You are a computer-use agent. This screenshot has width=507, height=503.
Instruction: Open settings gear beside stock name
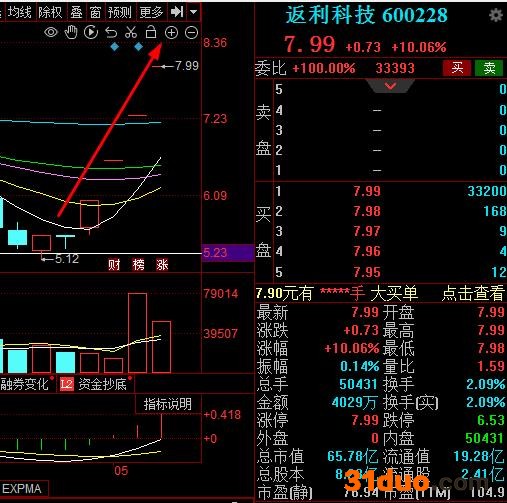coord(496,15)
